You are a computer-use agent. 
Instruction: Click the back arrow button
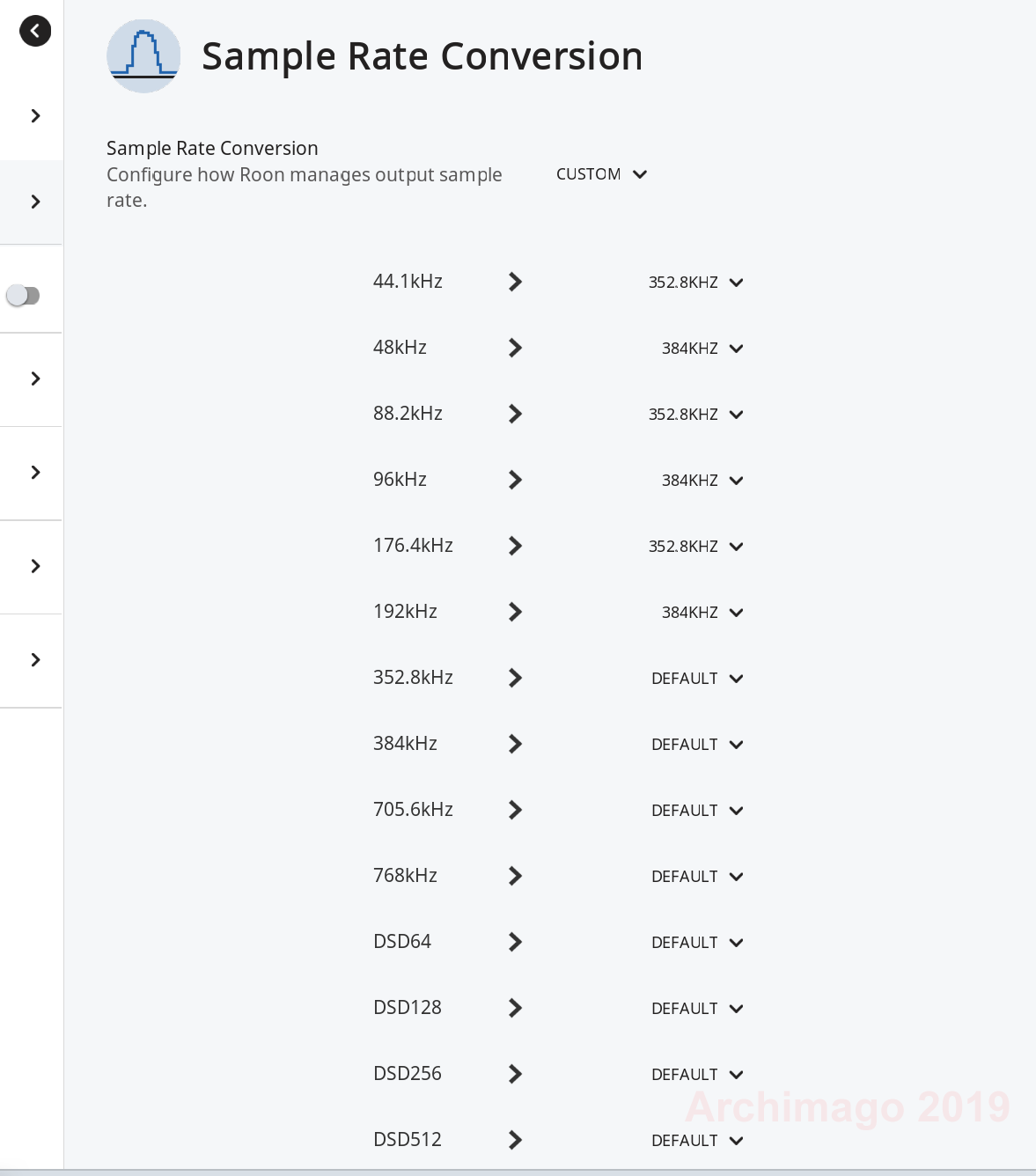[35, 31]
